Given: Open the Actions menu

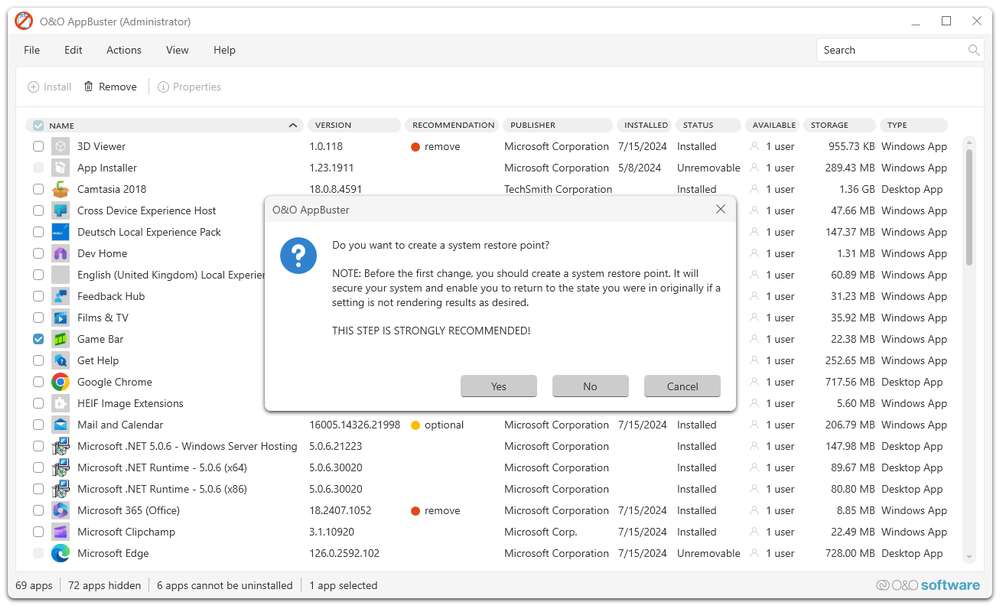Looking at the screenshot, I should point(124,50).
